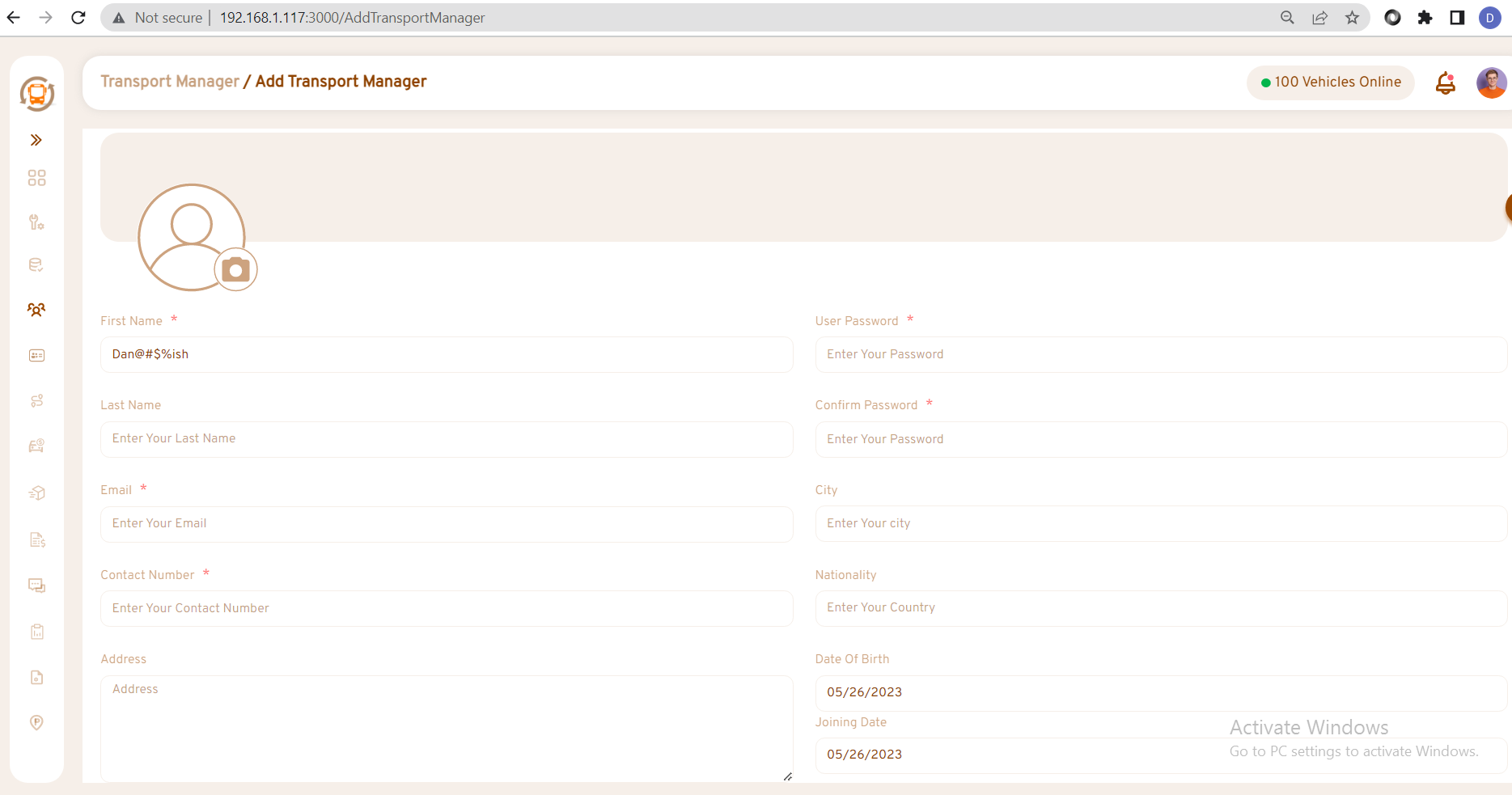Click the bus logo at sidebar top

pos(37,94)
